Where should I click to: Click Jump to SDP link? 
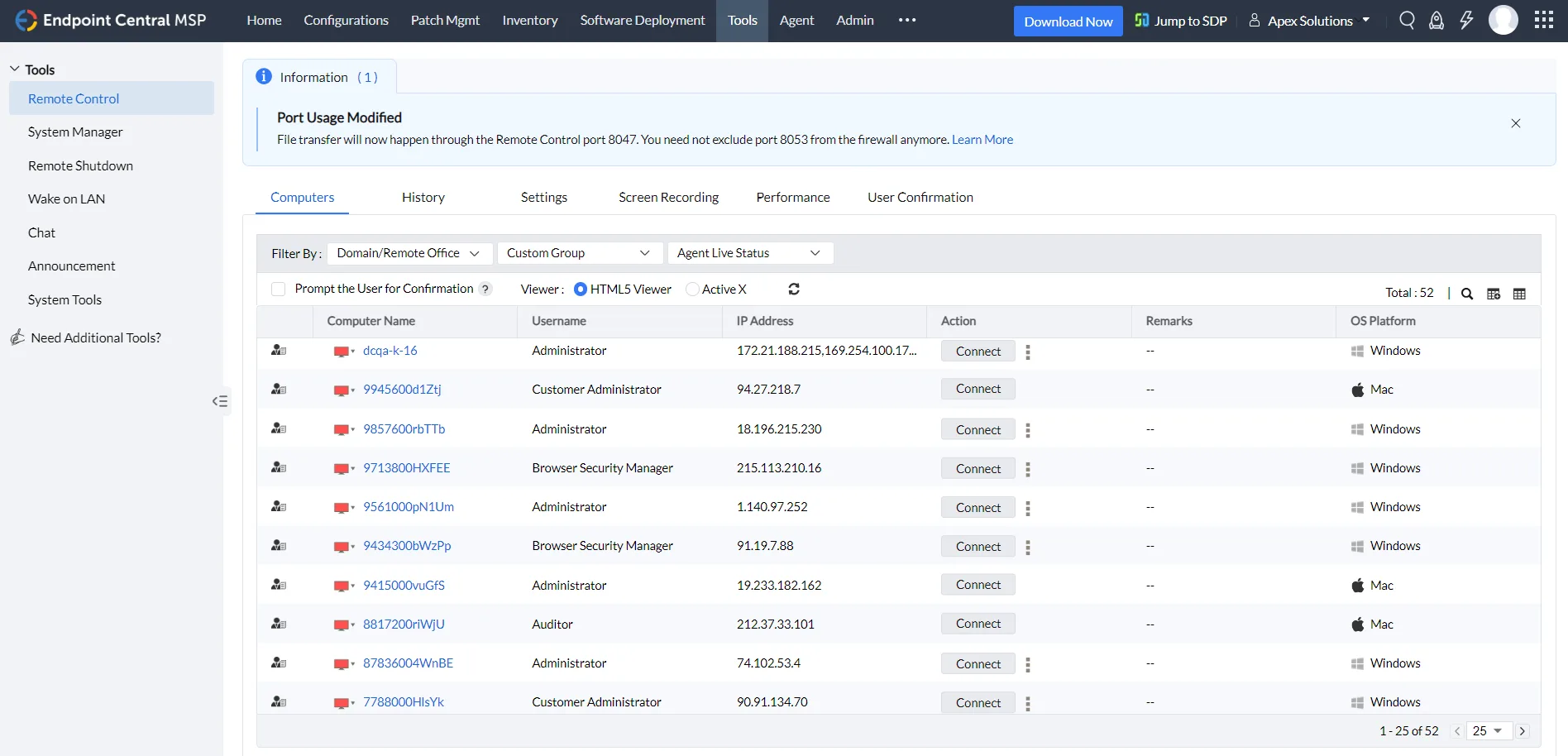[x=1181, y=21]
